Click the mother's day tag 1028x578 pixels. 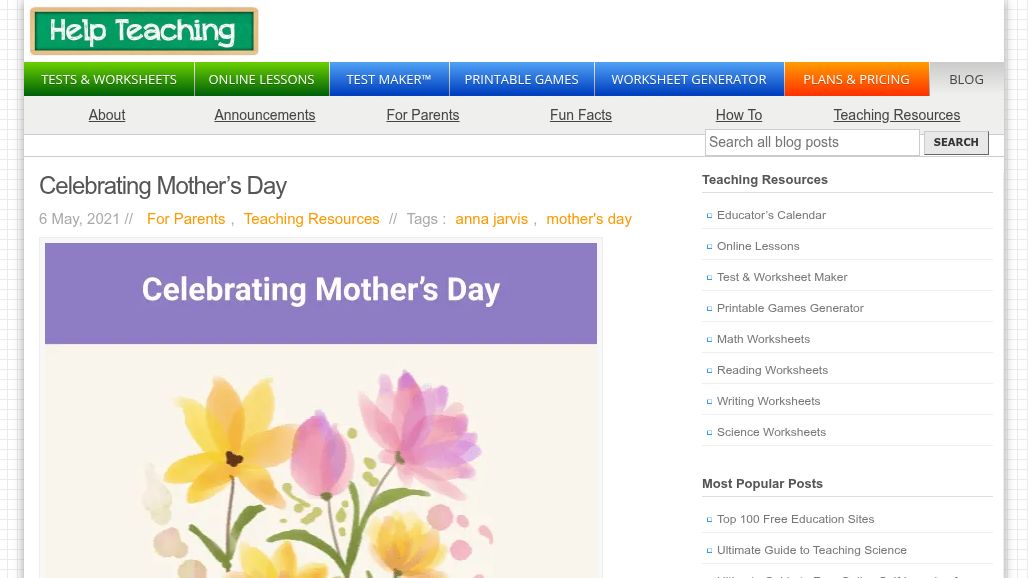(589, 219)
